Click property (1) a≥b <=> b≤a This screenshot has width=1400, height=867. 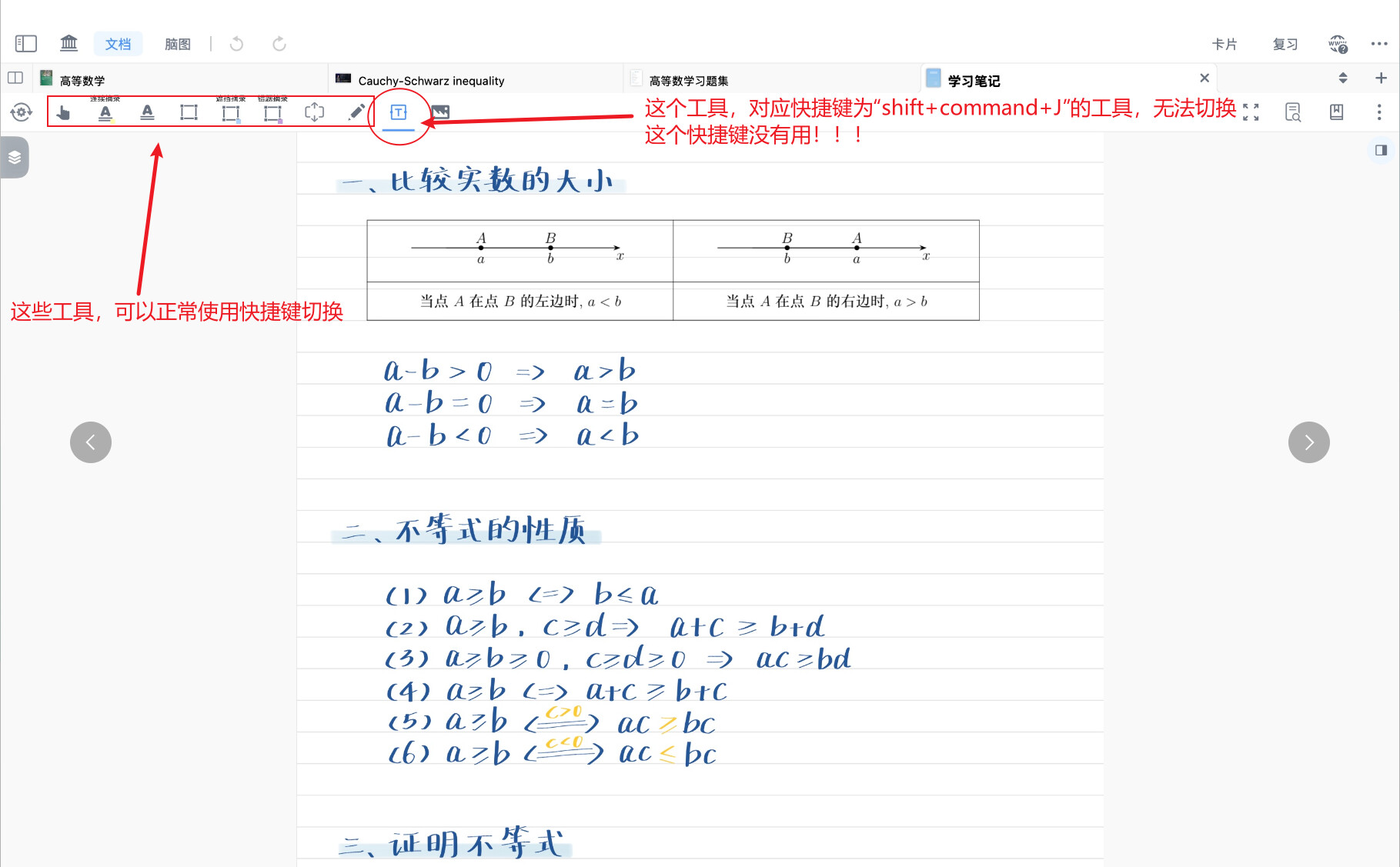(522, 594)
